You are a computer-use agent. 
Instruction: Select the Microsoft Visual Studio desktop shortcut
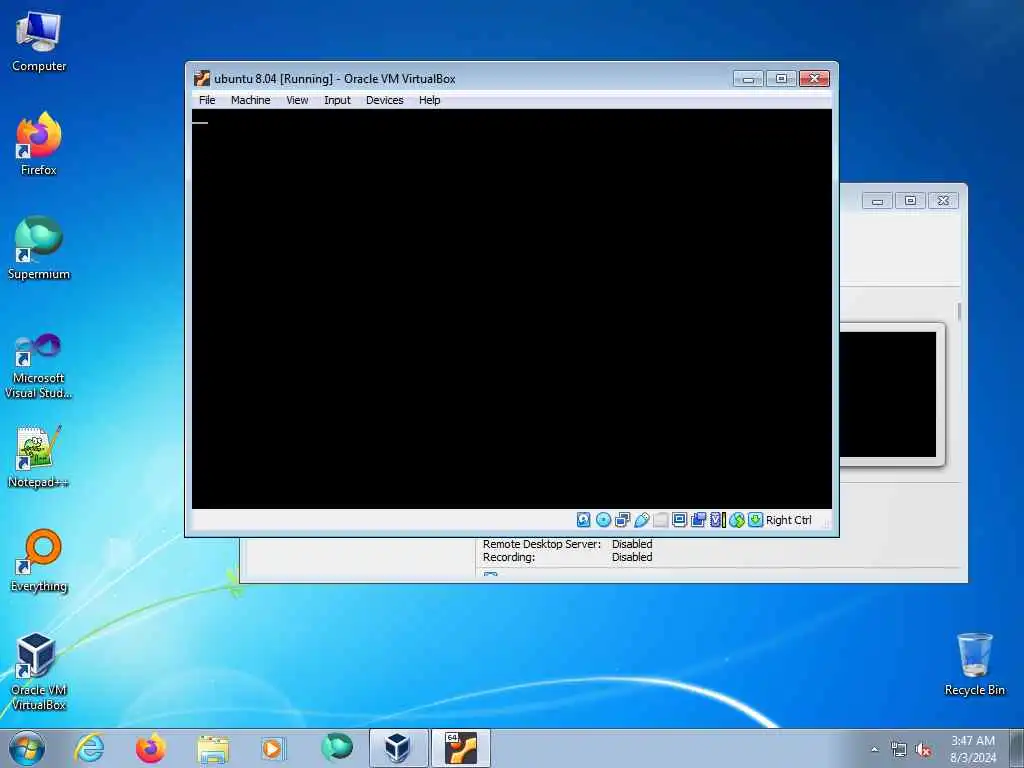coord(39,366)
